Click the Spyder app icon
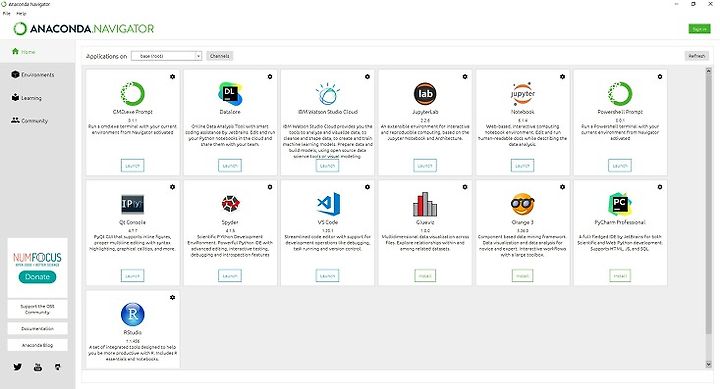720x389 pixels. (230, 203)
